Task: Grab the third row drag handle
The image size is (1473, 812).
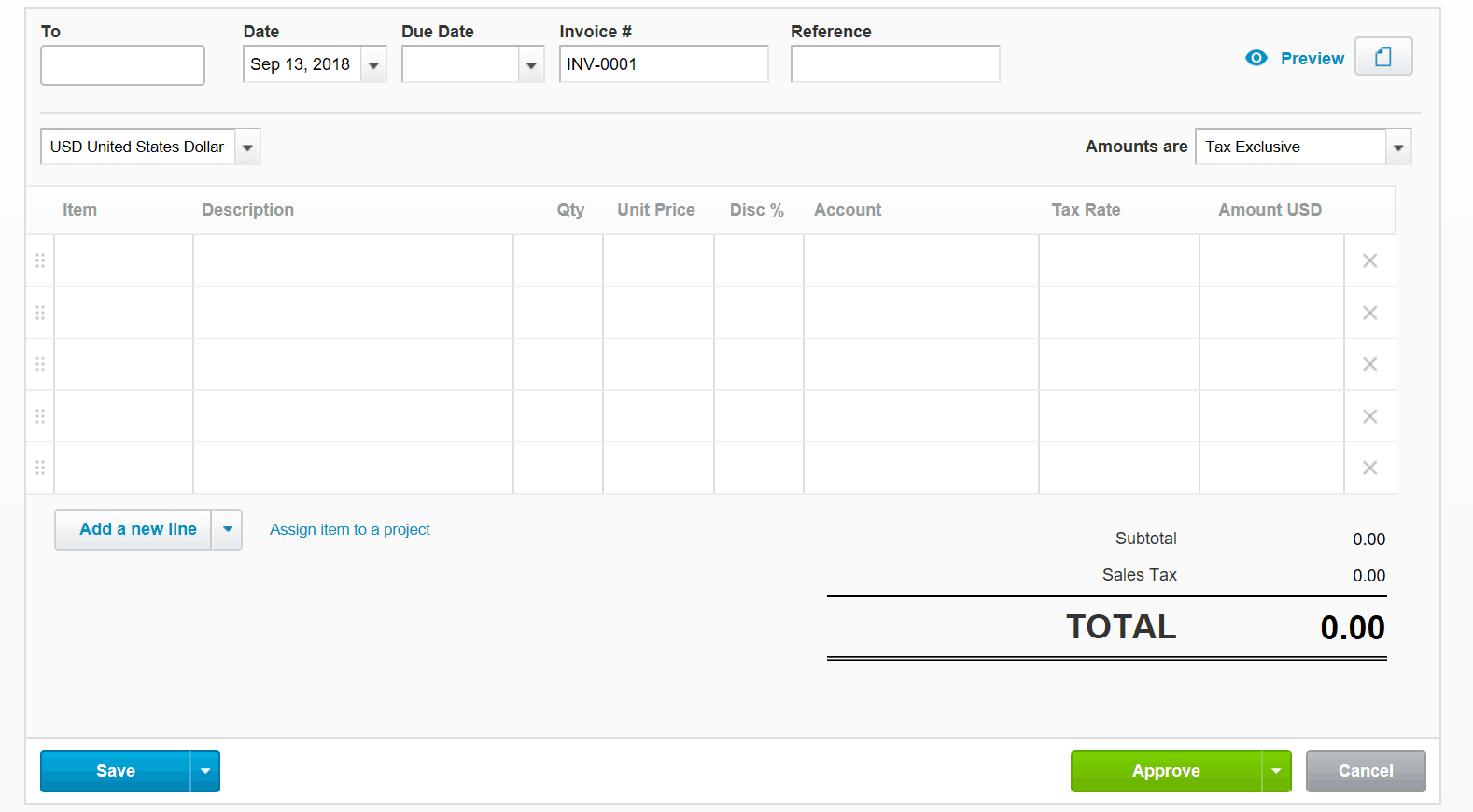Action: 40,364
